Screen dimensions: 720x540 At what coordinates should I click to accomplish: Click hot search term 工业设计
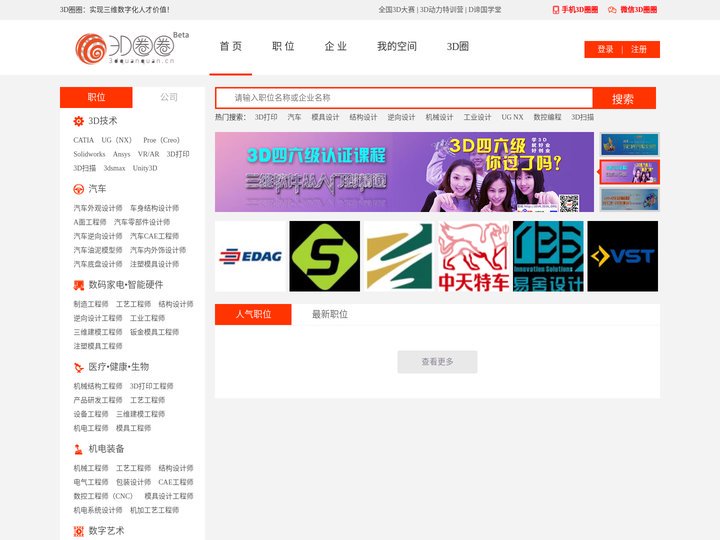tap(477, 117)
